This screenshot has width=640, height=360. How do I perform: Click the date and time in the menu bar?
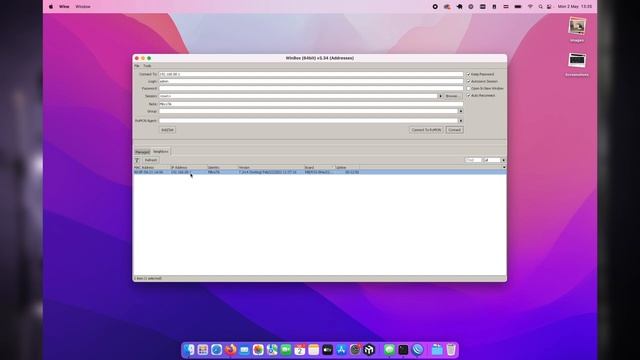[575, 7]
